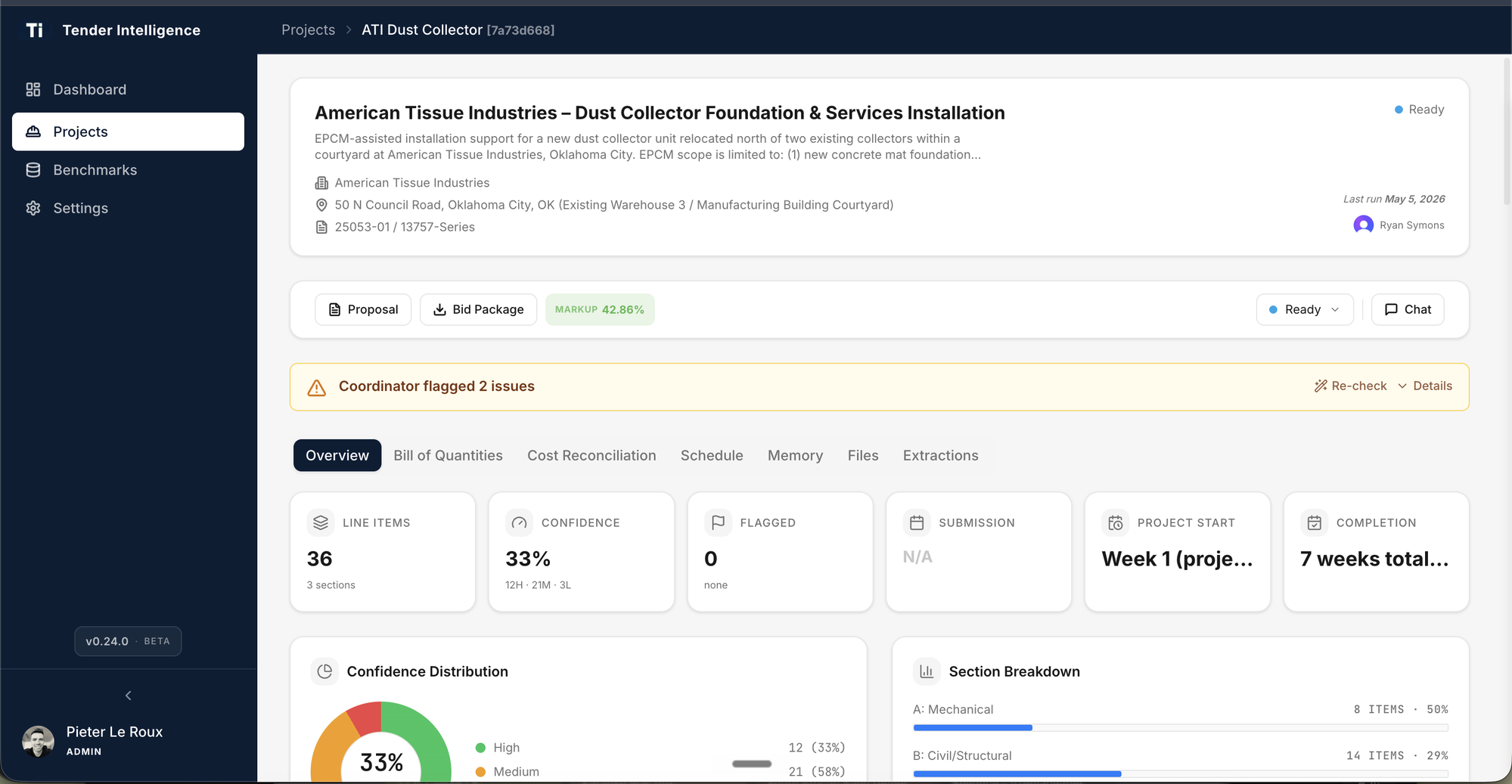The height and width of the screenshot is (784, 1512).
Task: Click the Section Breakdown bar chart icon
Action: (927, 671)
